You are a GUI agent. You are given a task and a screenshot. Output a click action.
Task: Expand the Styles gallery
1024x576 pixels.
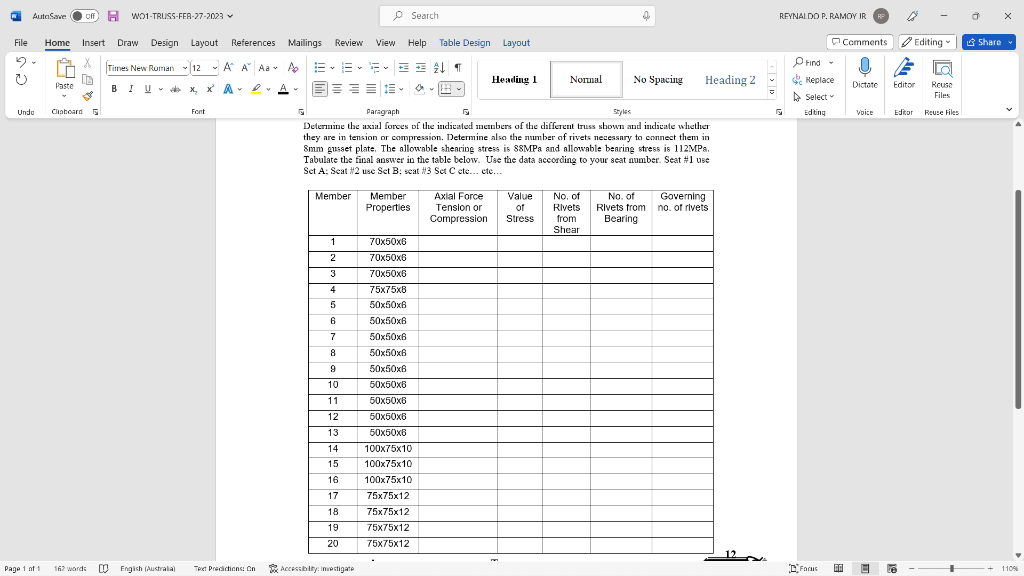(772, 92)
